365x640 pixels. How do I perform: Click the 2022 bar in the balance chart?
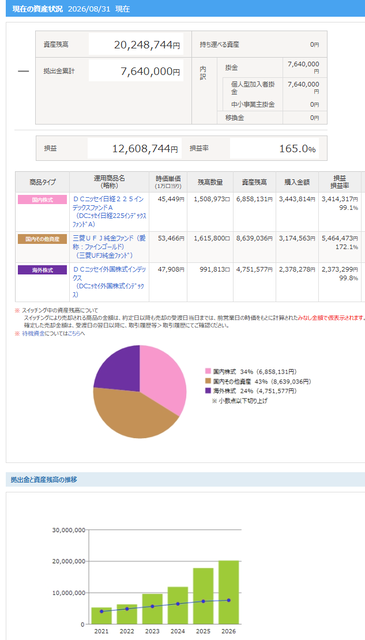[127, 614]
